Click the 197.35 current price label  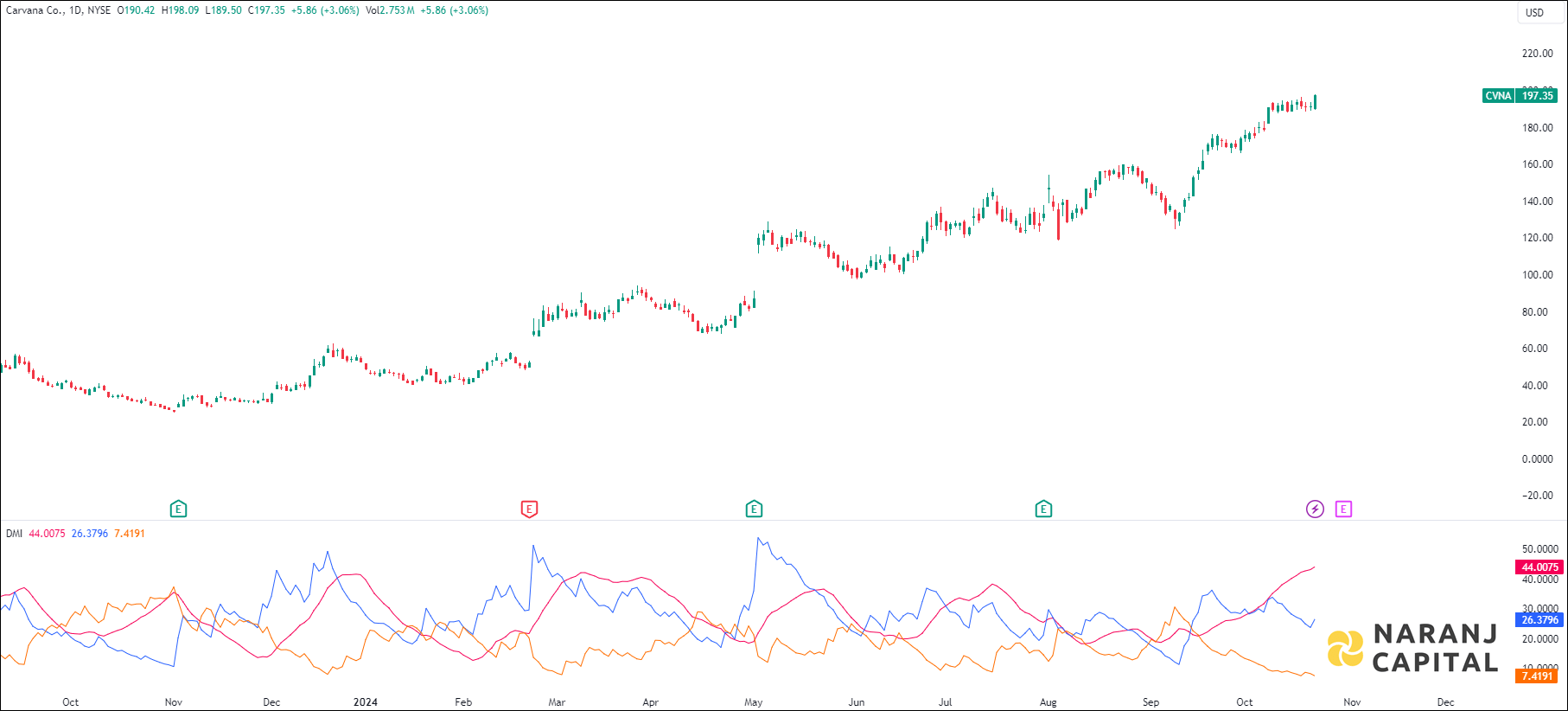(x=1538, y=96)
